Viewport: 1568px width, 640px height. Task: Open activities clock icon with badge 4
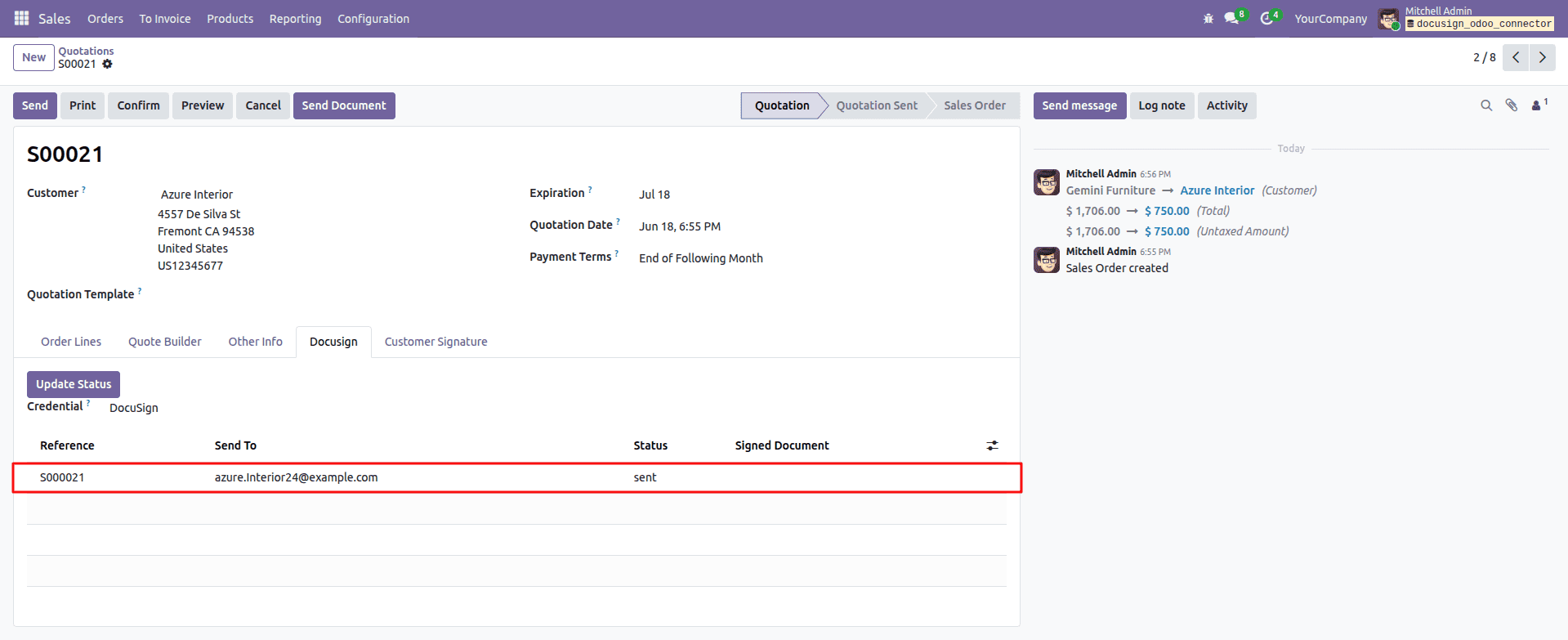[1269, 18]
